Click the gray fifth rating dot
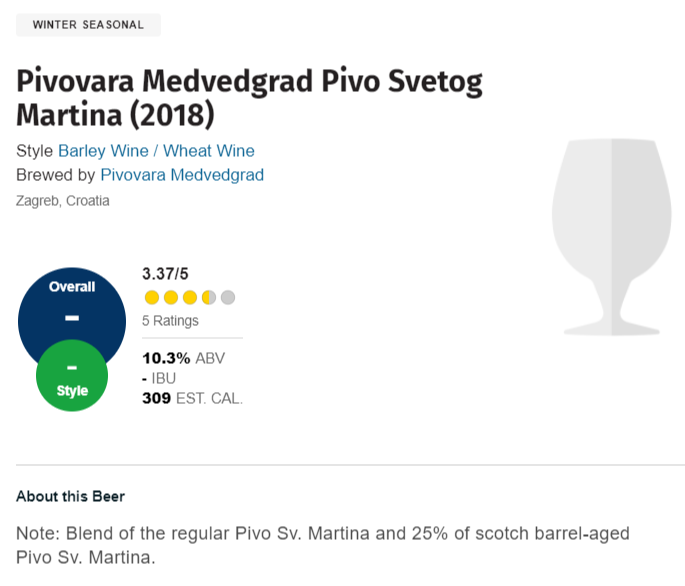Image resolution: width=685 pixels, height=586 pixels. tap(228, 298)
